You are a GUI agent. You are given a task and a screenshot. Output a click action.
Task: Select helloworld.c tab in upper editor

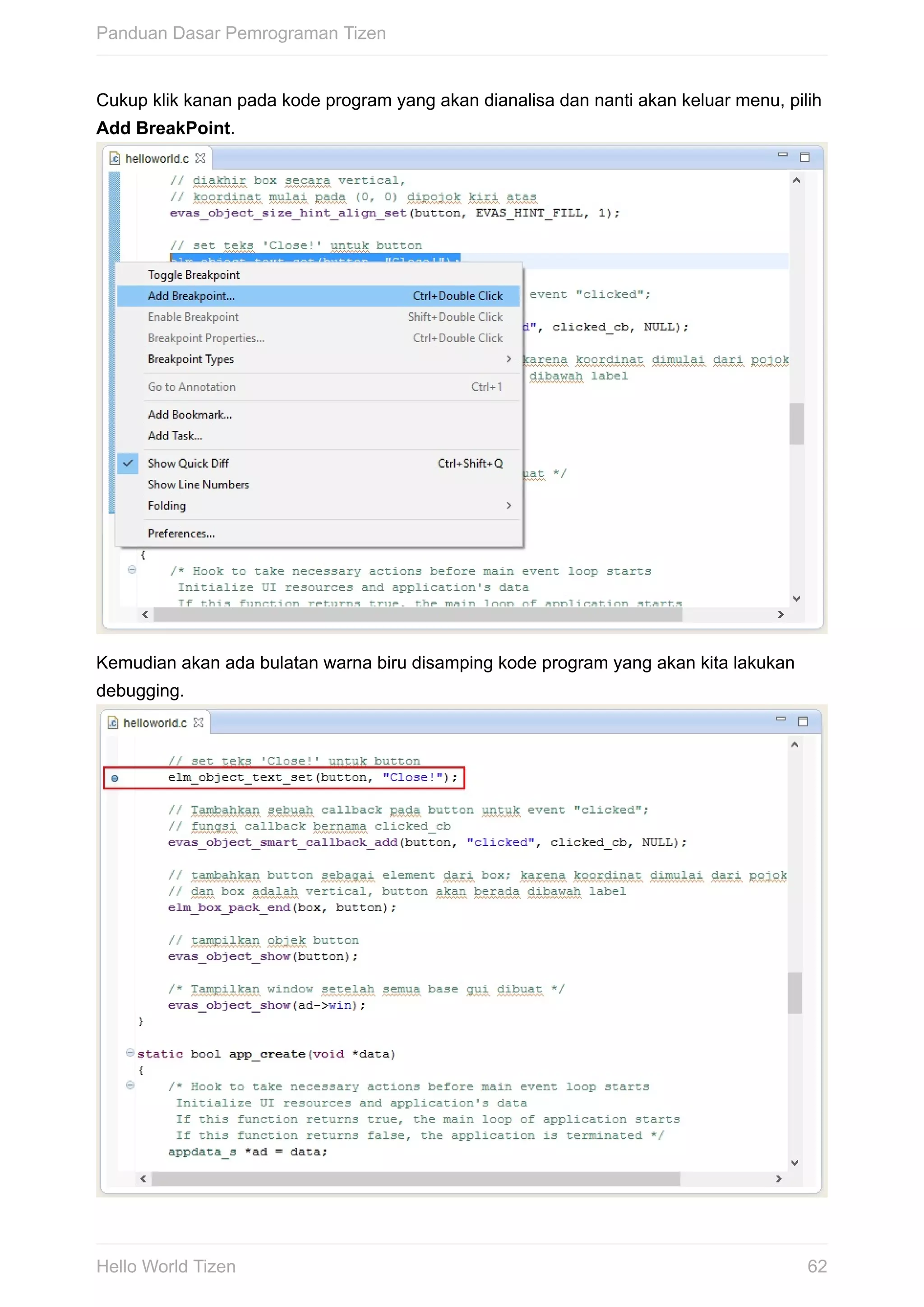click(157, 159)
